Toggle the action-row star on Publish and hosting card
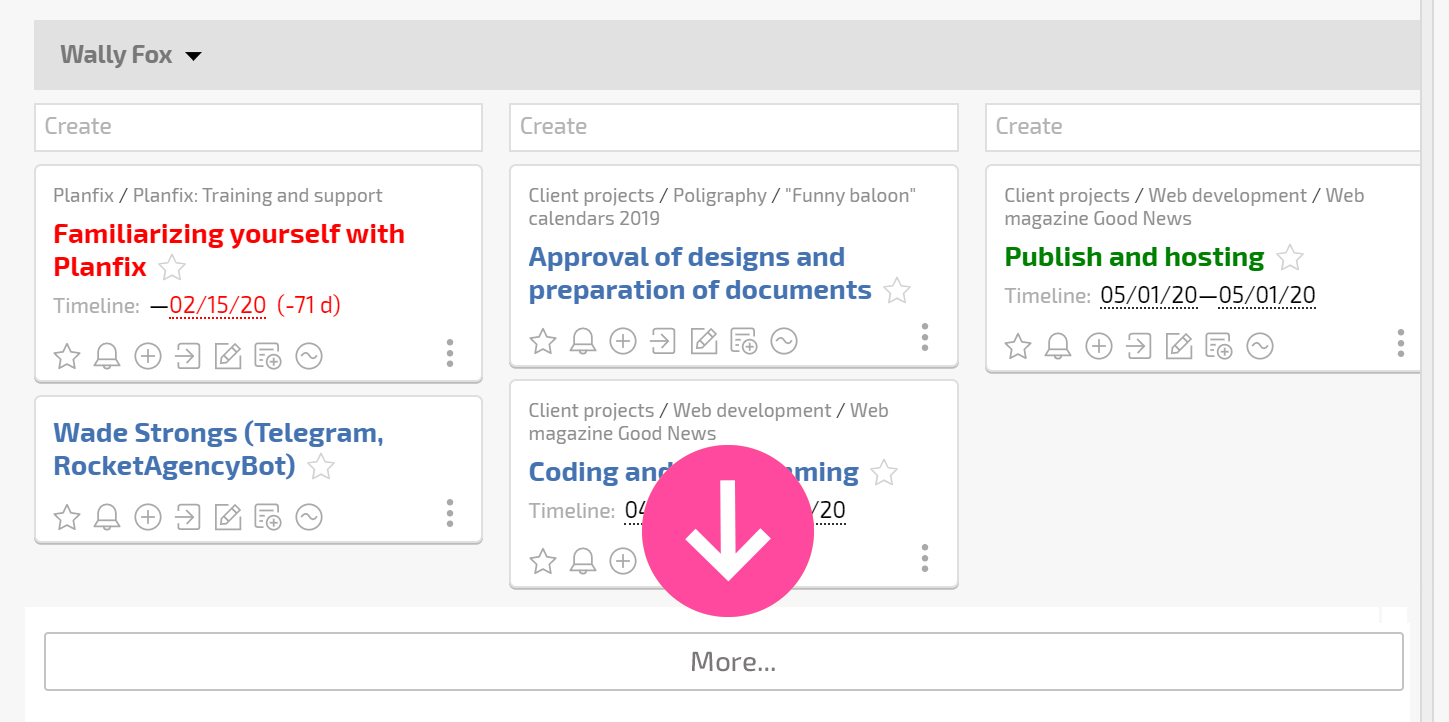Image resolution: width=1449 pixels, height=722 pixels. coord(1018,346)
